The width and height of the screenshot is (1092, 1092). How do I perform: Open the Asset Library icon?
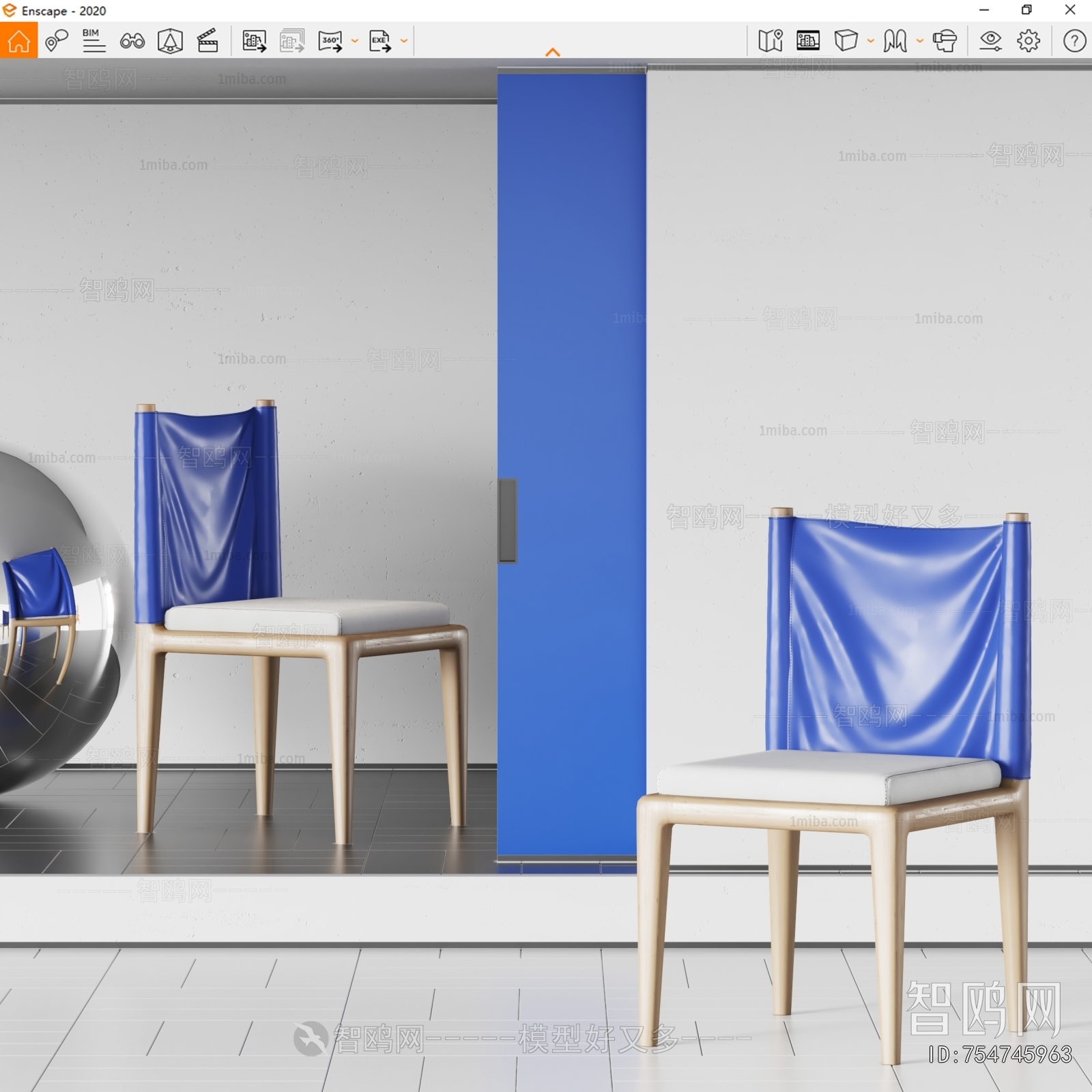pyautogui.click(x=170, y=41)
